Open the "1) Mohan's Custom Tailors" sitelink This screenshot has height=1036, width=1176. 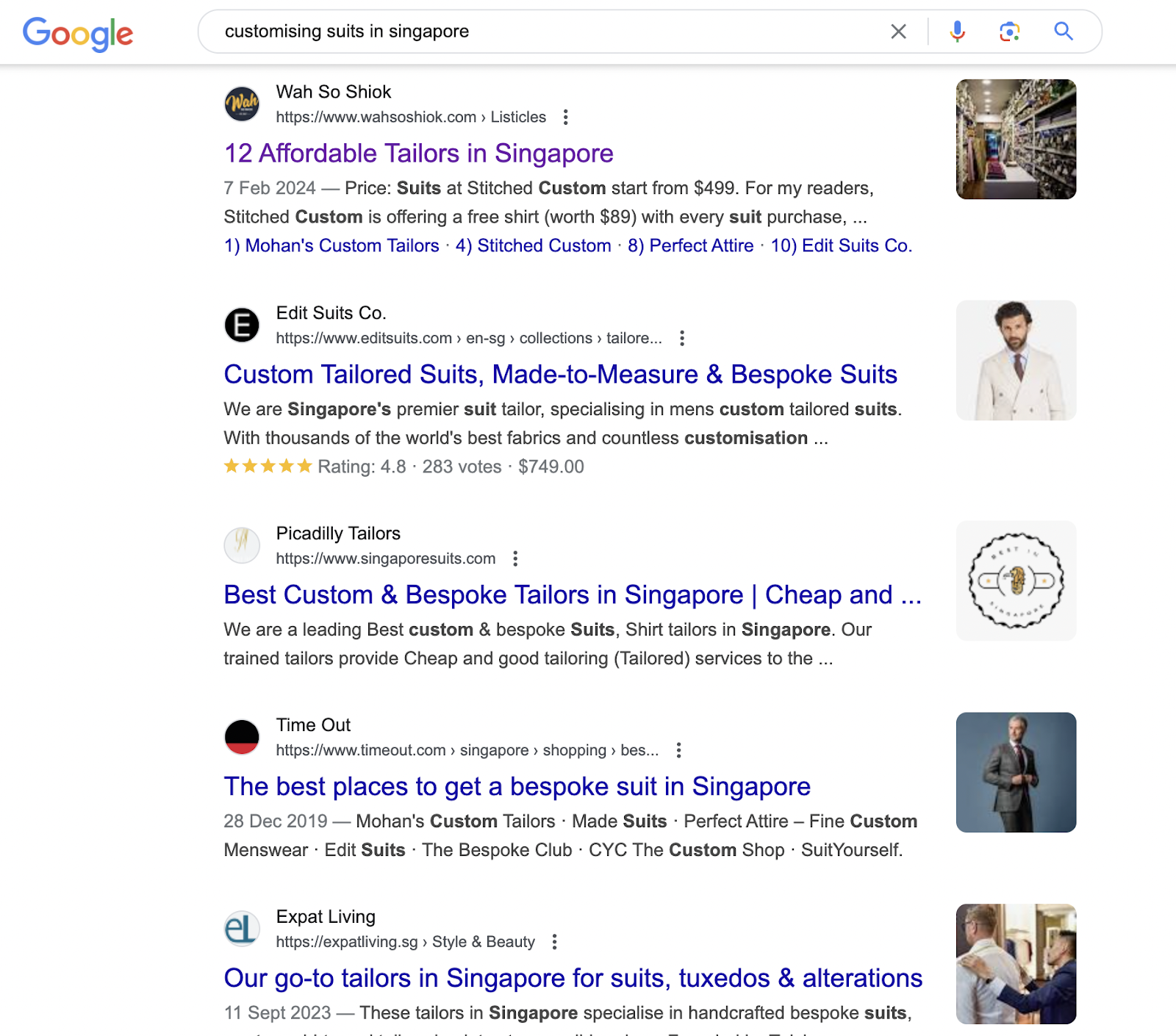pyautogui.click(x=331, y=245)
